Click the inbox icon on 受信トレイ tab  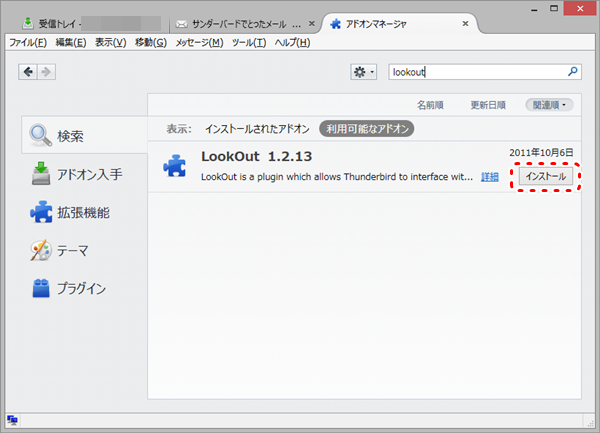click(28, 23)
